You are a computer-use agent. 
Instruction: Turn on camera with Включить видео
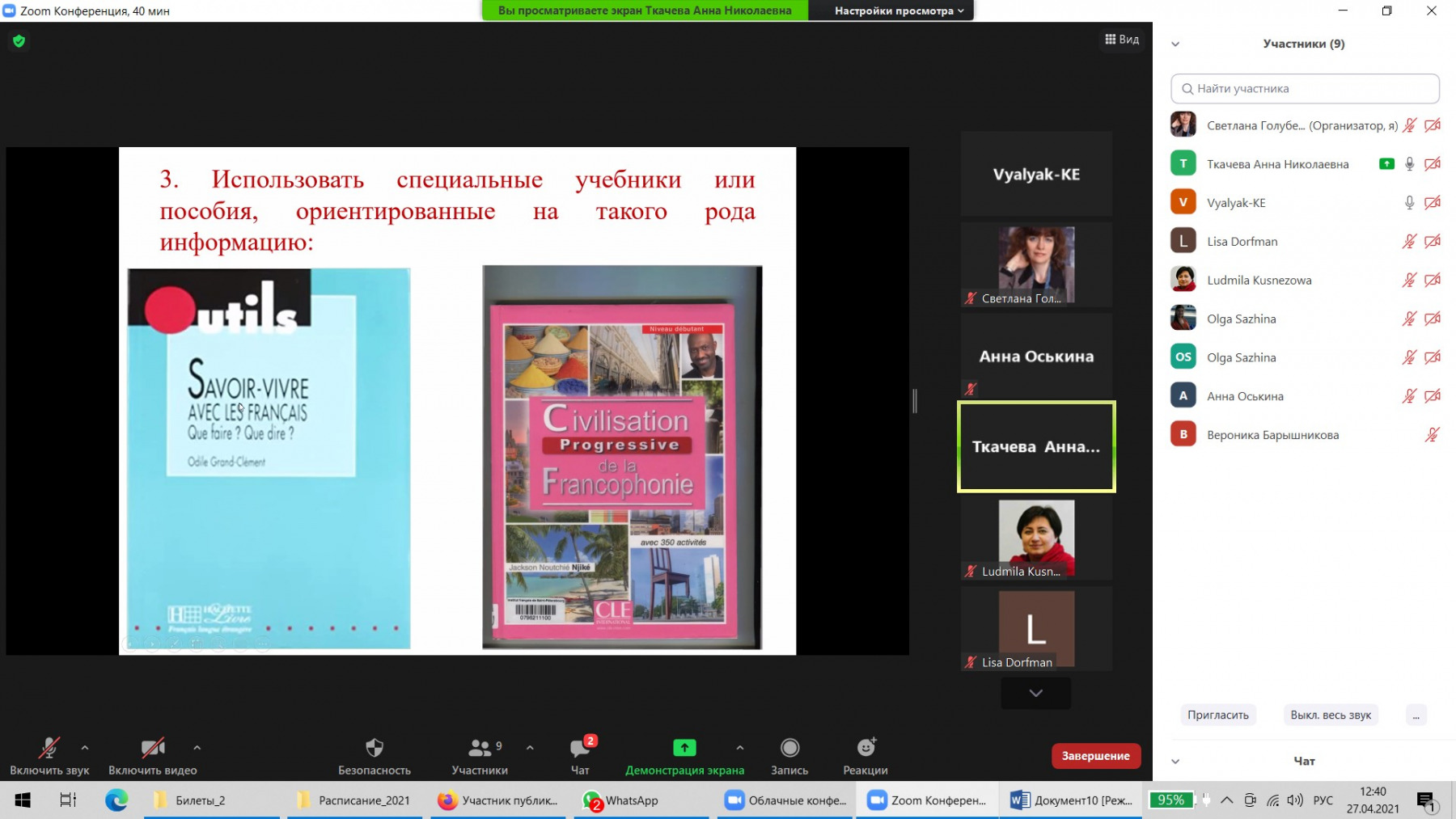(x=152, y=748)
